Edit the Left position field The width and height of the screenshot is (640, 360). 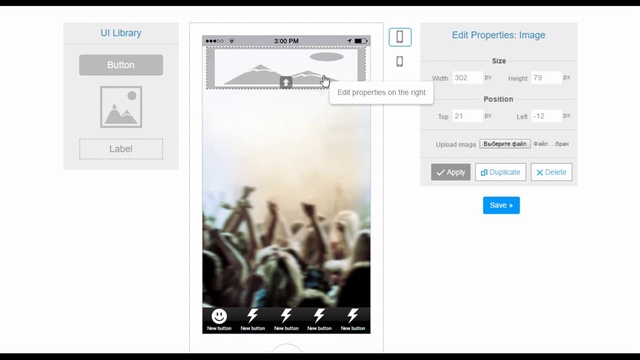[x=547, y=116]
